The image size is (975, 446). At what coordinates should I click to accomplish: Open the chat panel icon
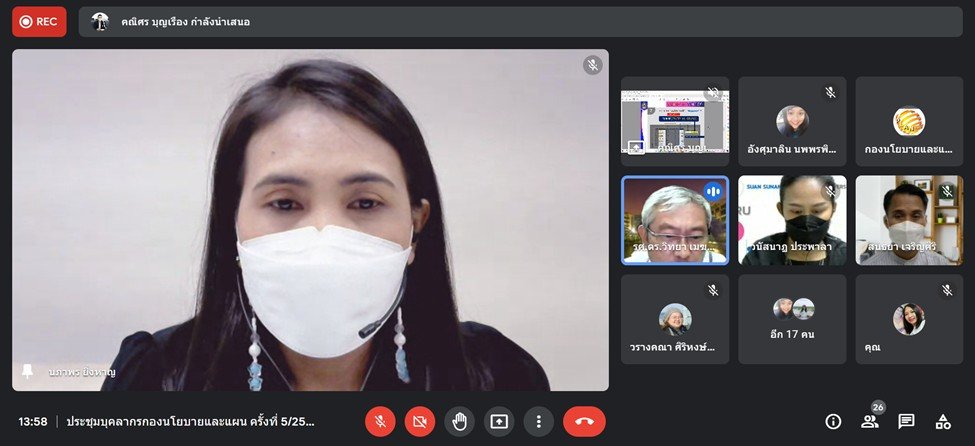click(x=906, y=421)
